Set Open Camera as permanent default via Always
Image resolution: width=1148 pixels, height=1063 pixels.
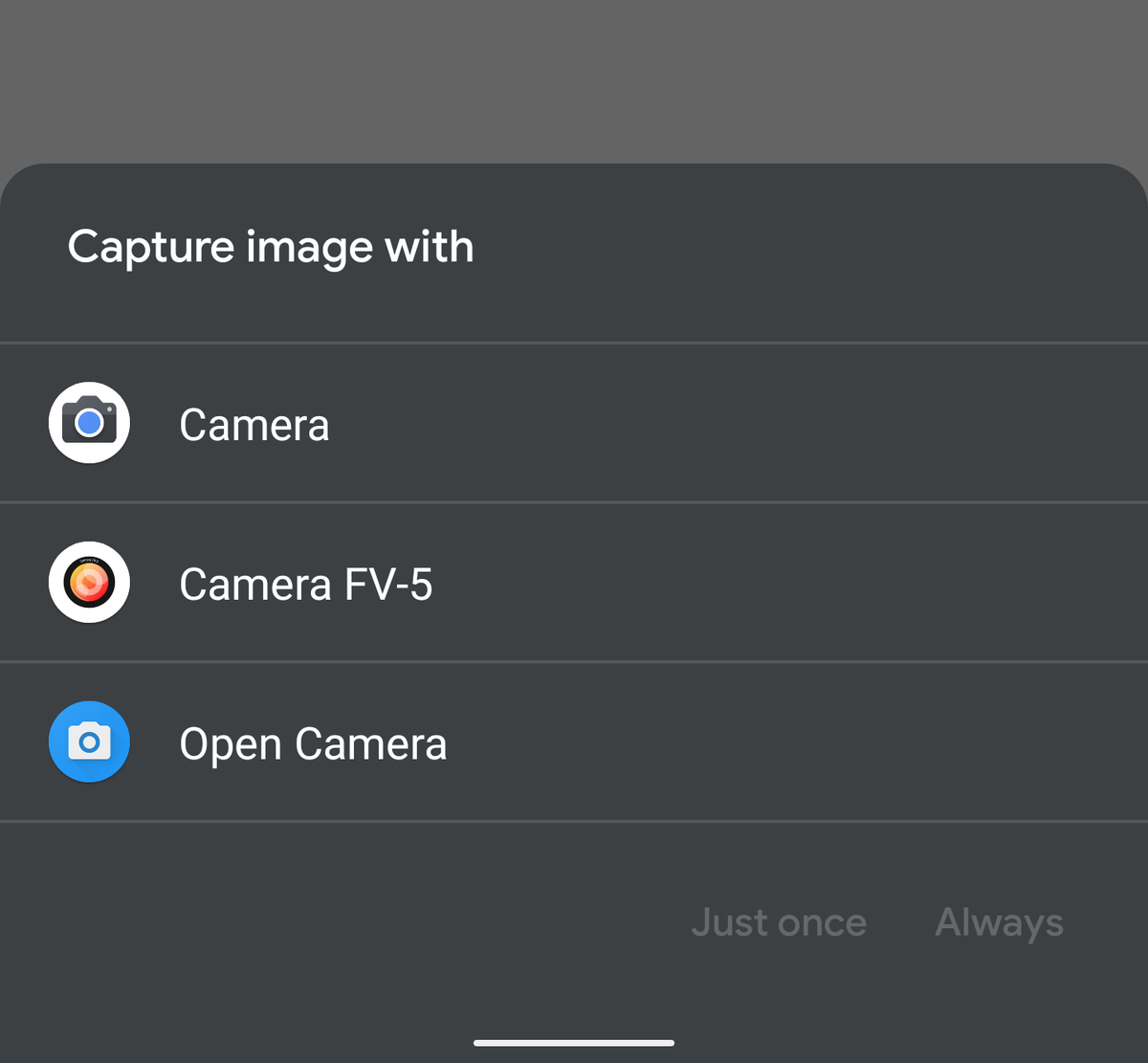tap(998, 921)
